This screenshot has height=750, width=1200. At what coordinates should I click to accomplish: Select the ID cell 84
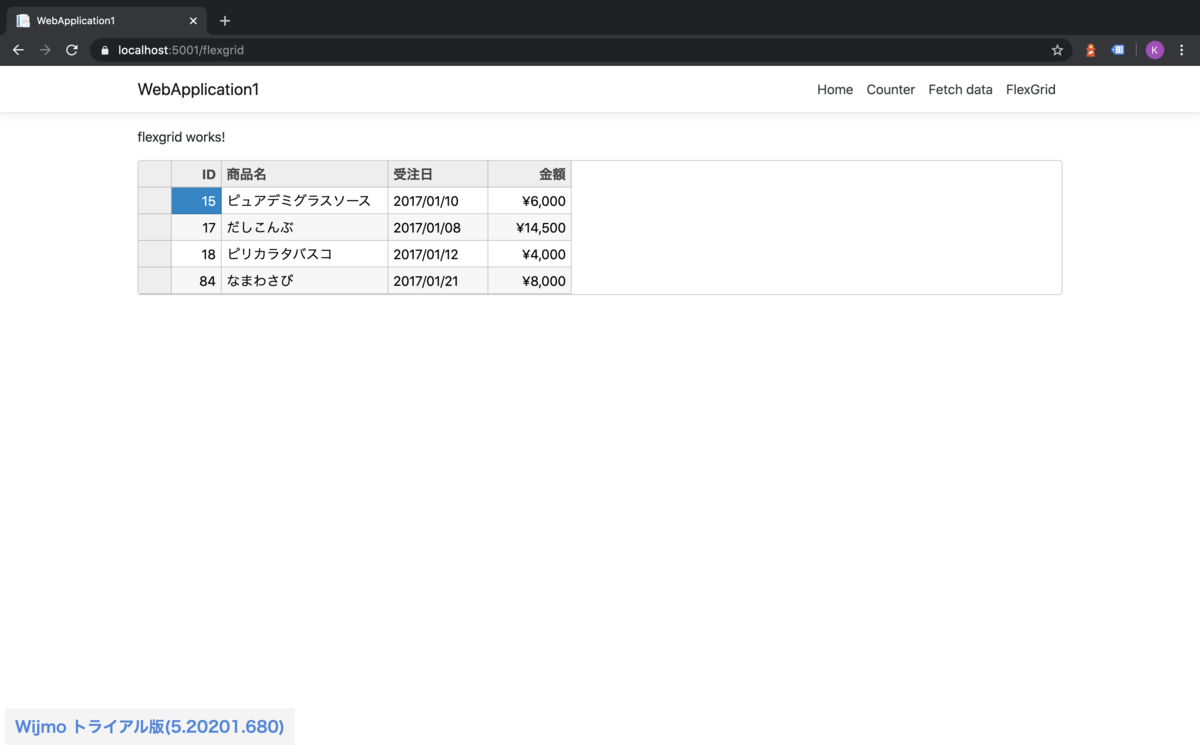click(x=196, y=281)
